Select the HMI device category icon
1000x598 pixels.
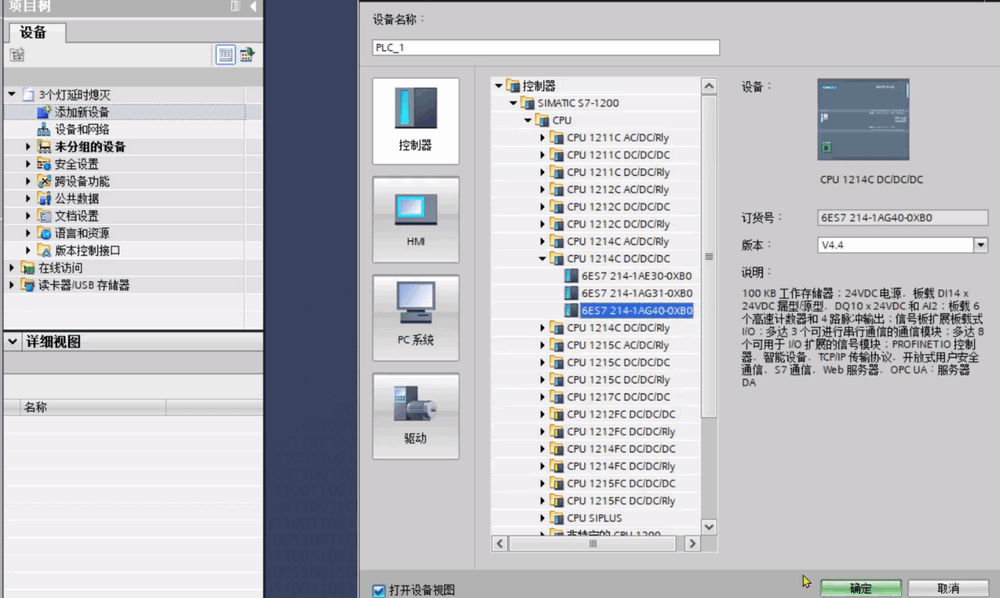point(415,219)
